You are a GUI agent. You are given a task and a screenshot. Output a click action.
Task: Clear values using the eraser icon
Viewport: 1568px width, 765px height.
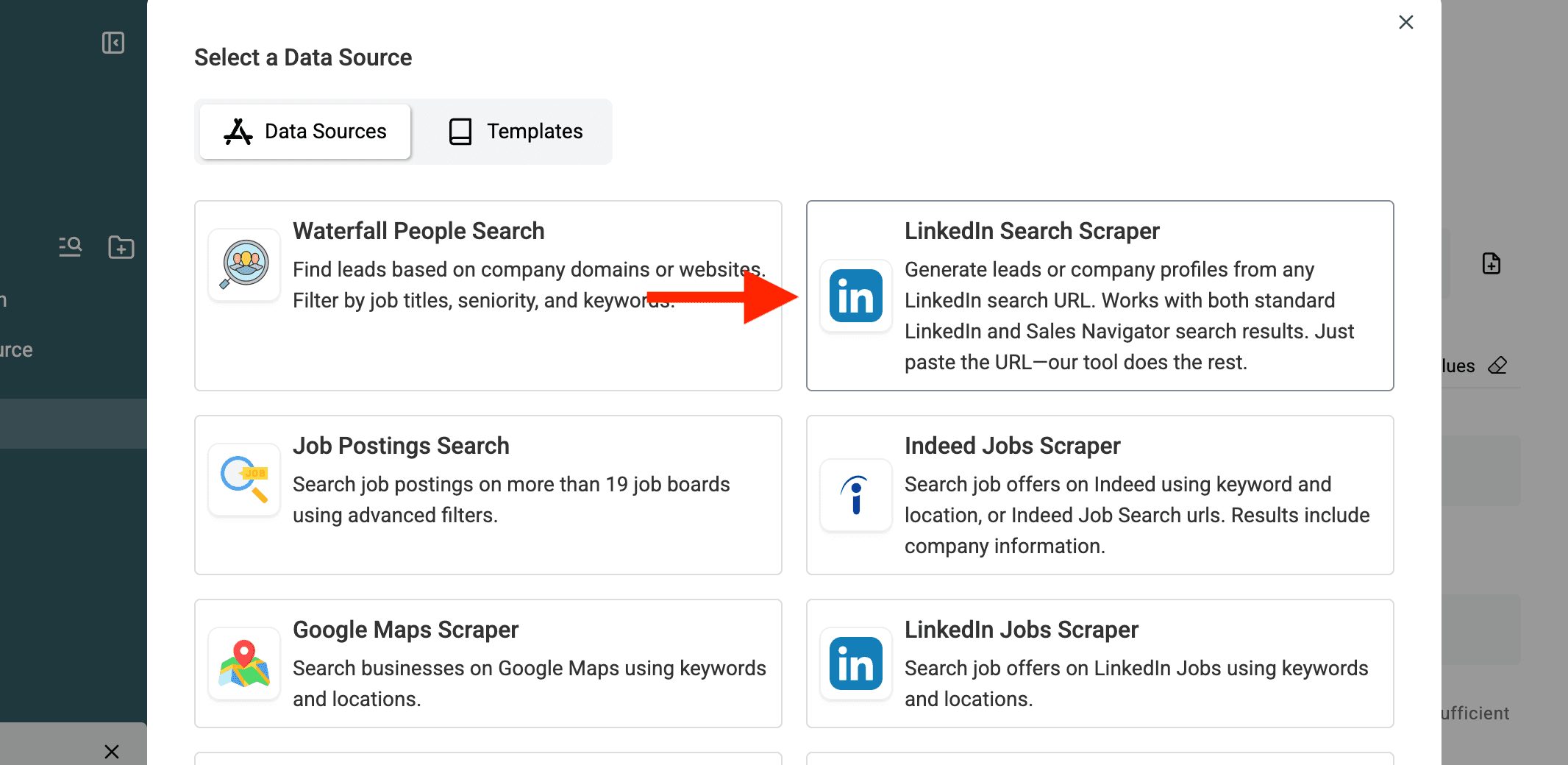[1498, 366]
